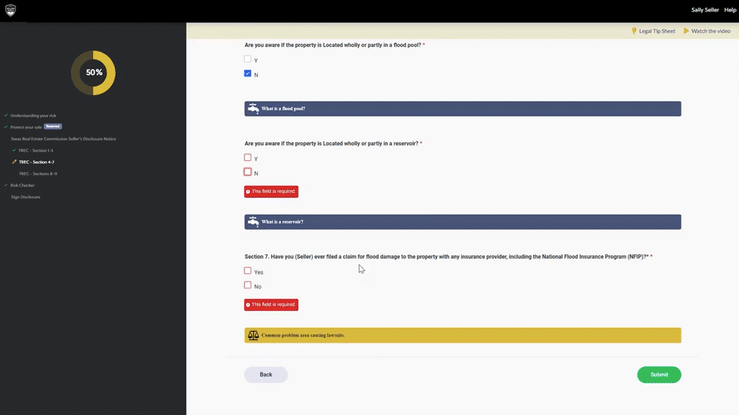Click green checkmark beside TREC Section 1-3

14,150
